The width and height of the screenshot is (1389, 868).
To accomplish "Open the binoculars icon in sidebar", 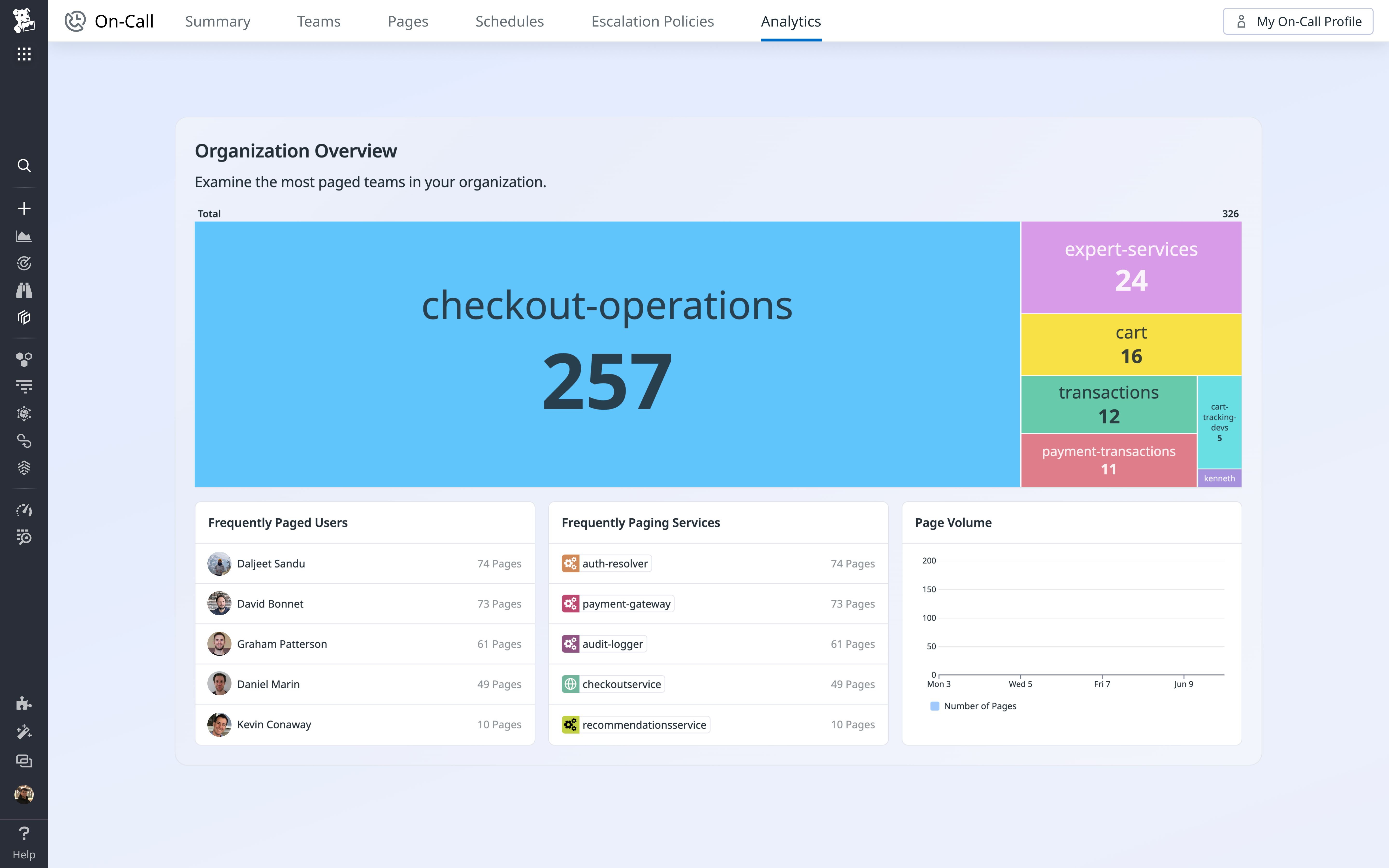I will 24,291.
